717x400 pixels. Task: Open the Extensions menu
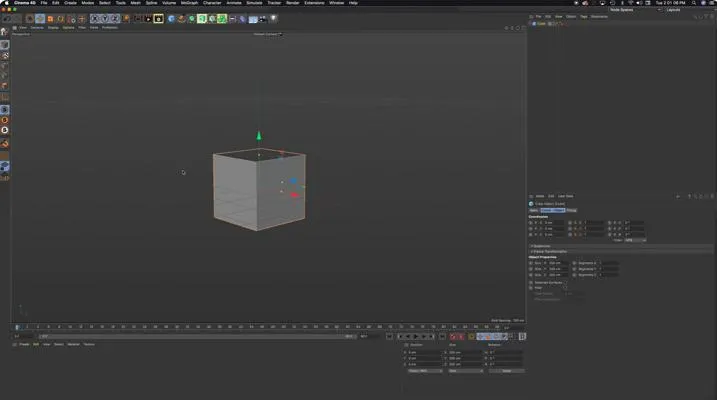tap(314, 3)
